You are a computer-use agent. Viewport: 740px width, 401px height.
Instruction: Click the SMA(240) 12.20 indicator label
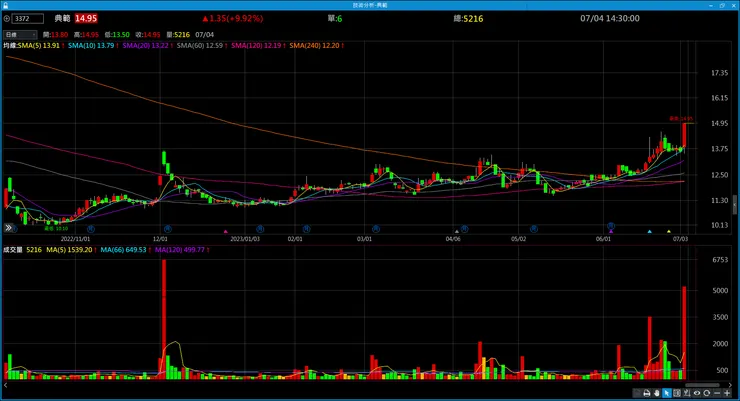314,46
